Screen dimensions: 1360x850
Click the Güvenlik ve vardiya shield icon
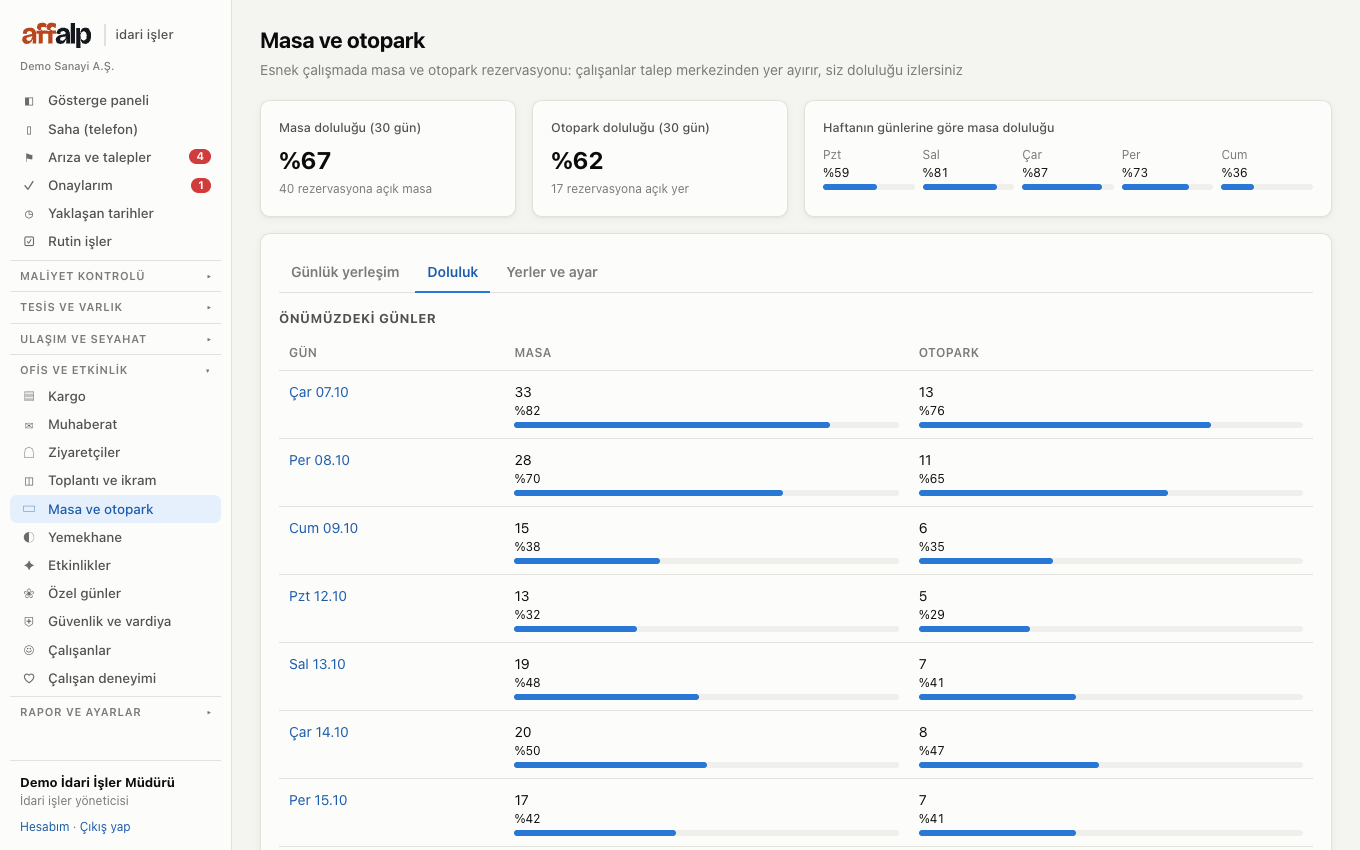click(29, 622)
